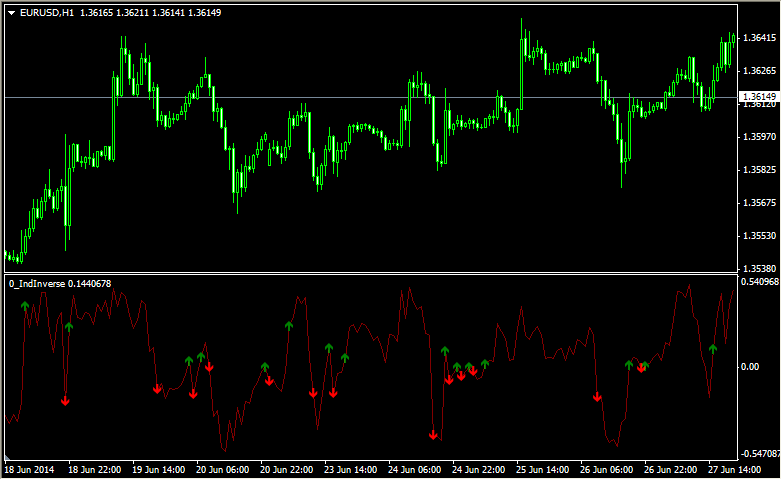Click the 1.35970 price axis label

click(759, 137)
